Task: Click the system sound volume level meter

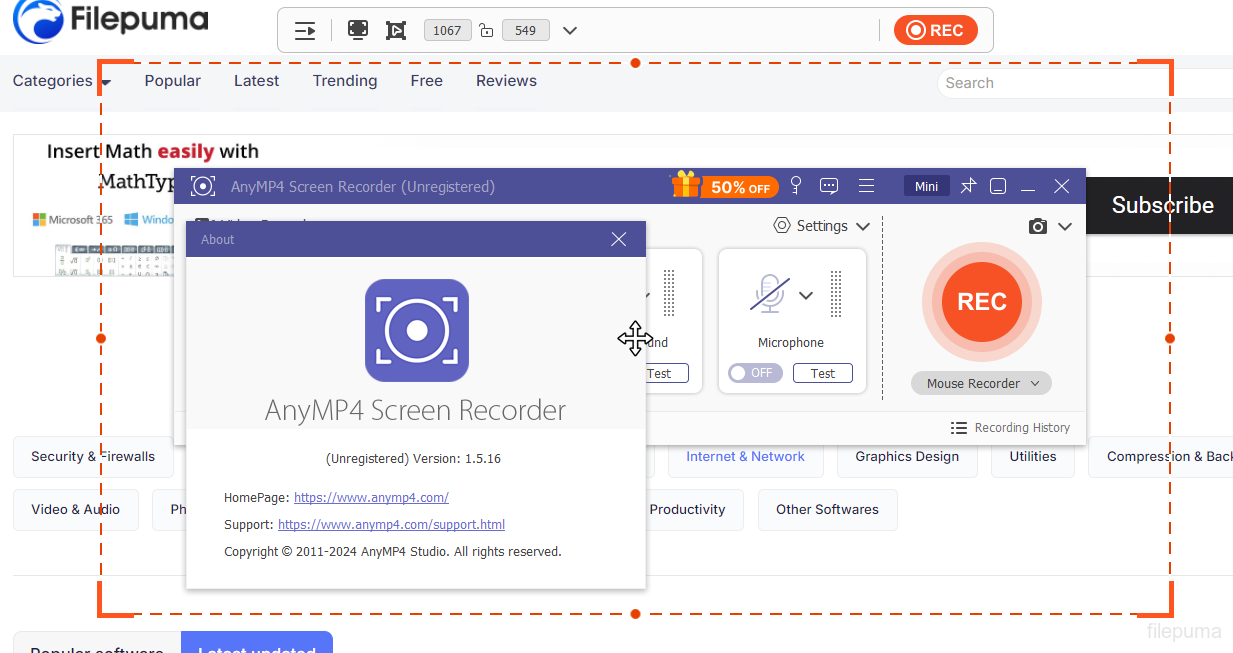Action: [x=669, y=294]
